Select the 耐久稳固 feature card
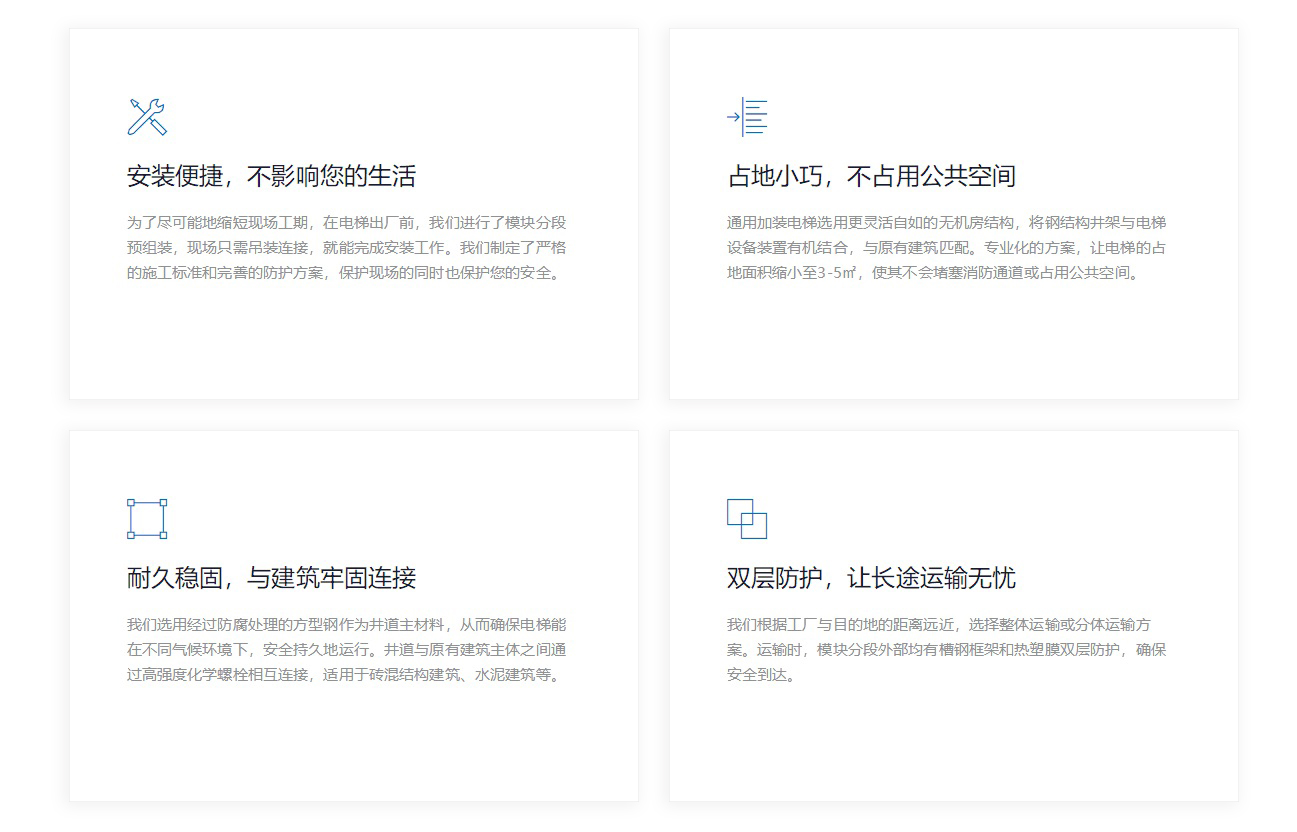 point(353,618)
